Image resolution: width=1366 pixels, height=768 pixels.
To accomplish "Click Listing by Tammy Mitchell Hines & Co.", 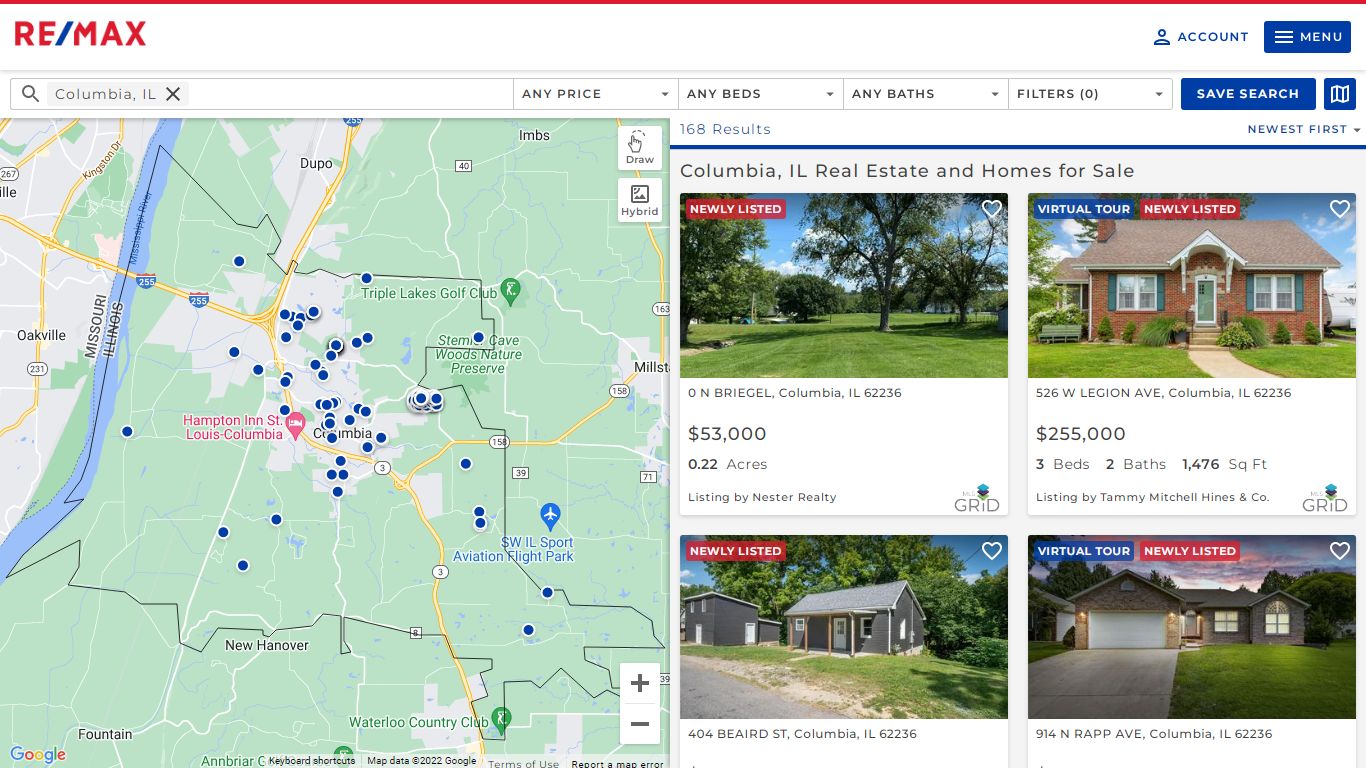I will coord(1152,497).
